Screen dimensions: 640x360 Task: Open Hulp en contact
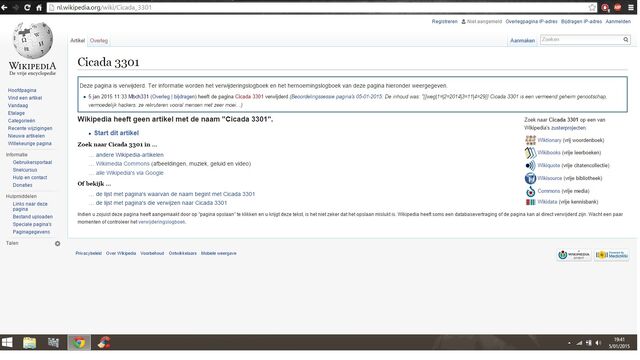30,178
